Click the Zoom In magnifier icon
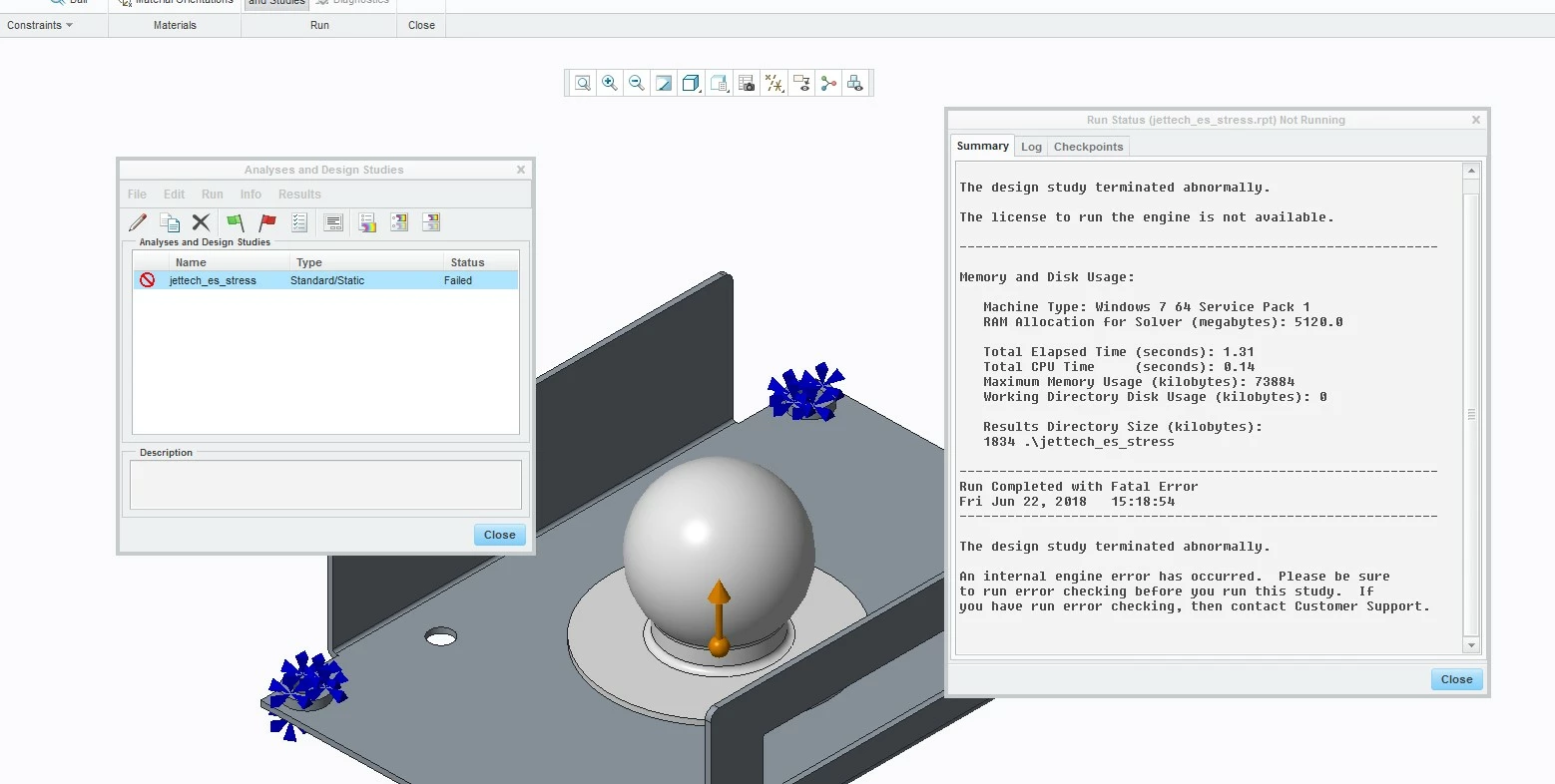1555x784 pixels. [x=609, y=83]
